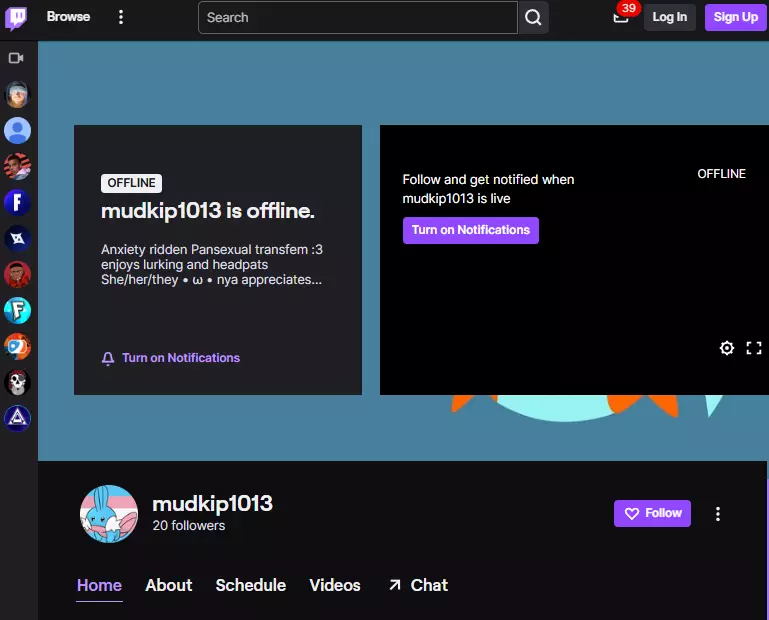
Task: Click the mudkip1013 profile picture
Action: pyautogui.click(x=109, y=514)
